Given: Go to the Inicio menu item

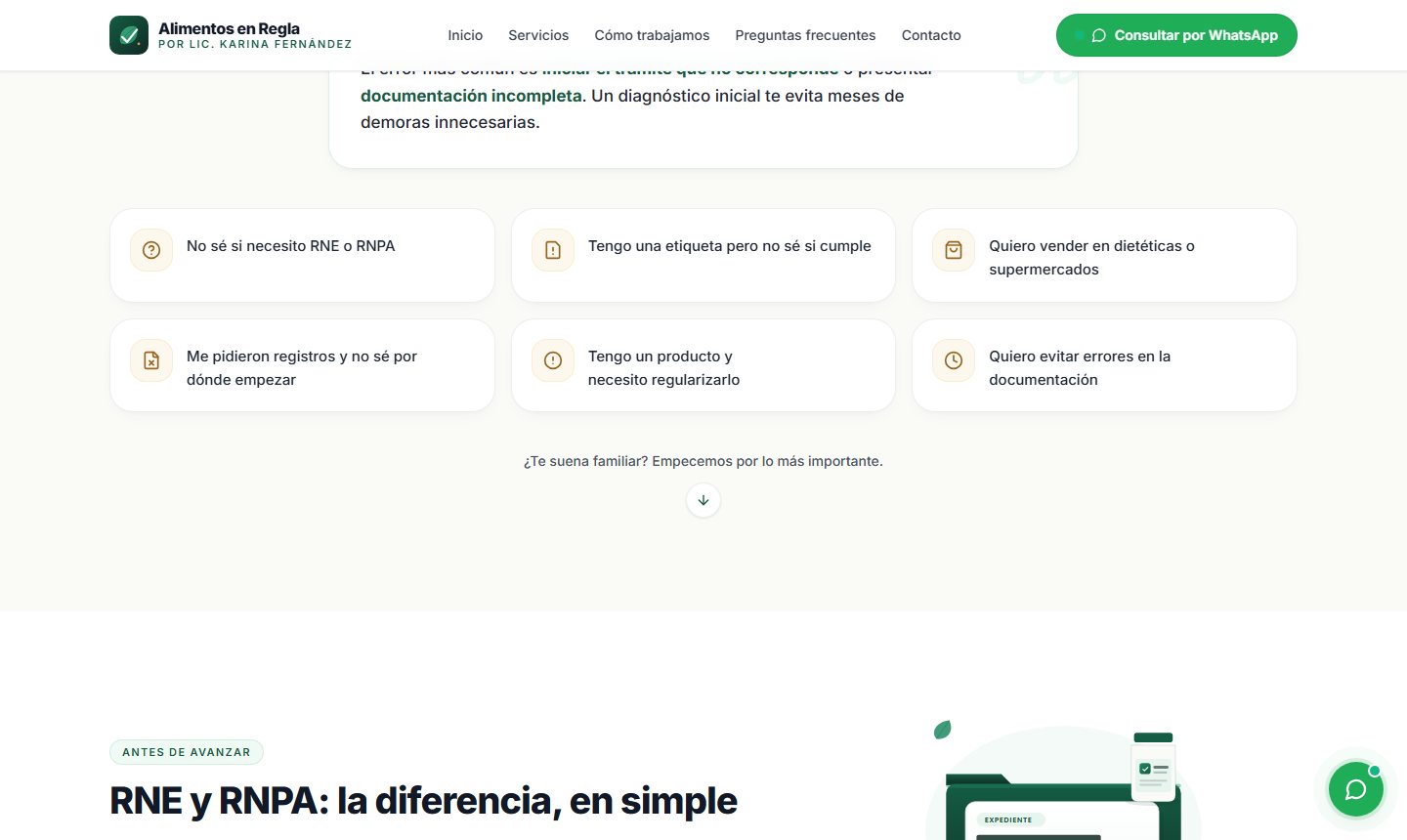Looking at the screenshot, I should pyautogui.click(x=465, y=35).
